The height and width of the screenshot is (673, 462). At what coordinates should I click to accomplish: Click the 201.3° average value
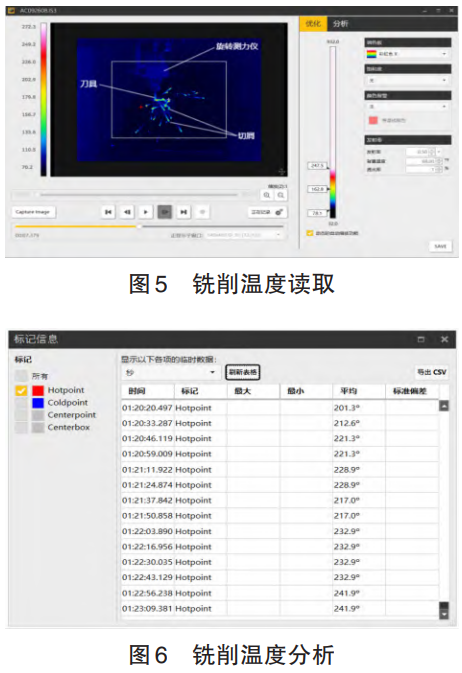click(347, 408)
